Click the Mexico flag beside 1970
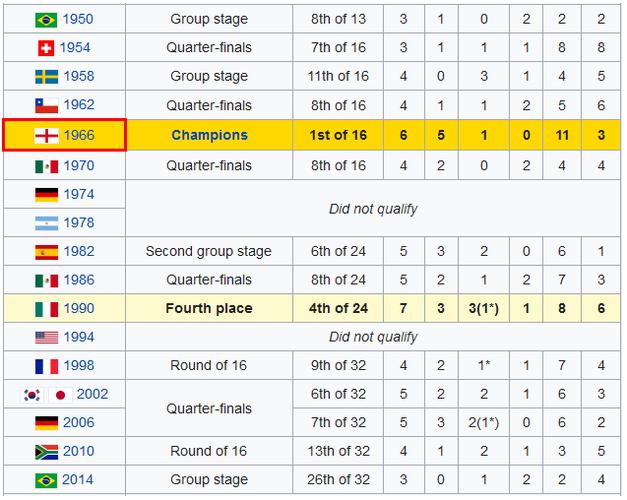This screenshot has width=627, height=500. (x=46, y=165)
